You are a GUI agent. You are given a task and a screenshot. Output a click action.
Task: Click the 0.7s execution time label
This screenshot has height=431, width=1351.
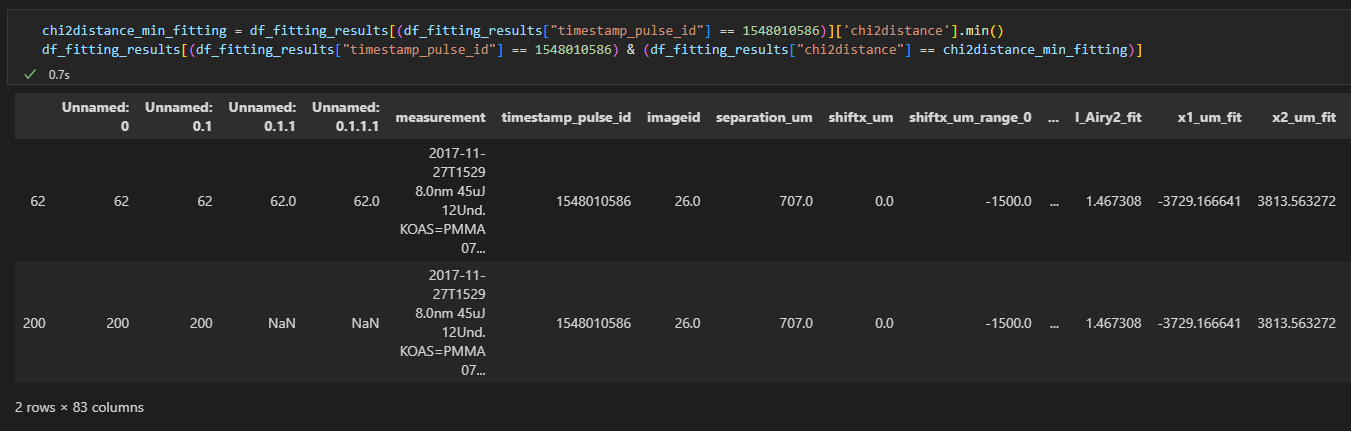pos(59,74)
